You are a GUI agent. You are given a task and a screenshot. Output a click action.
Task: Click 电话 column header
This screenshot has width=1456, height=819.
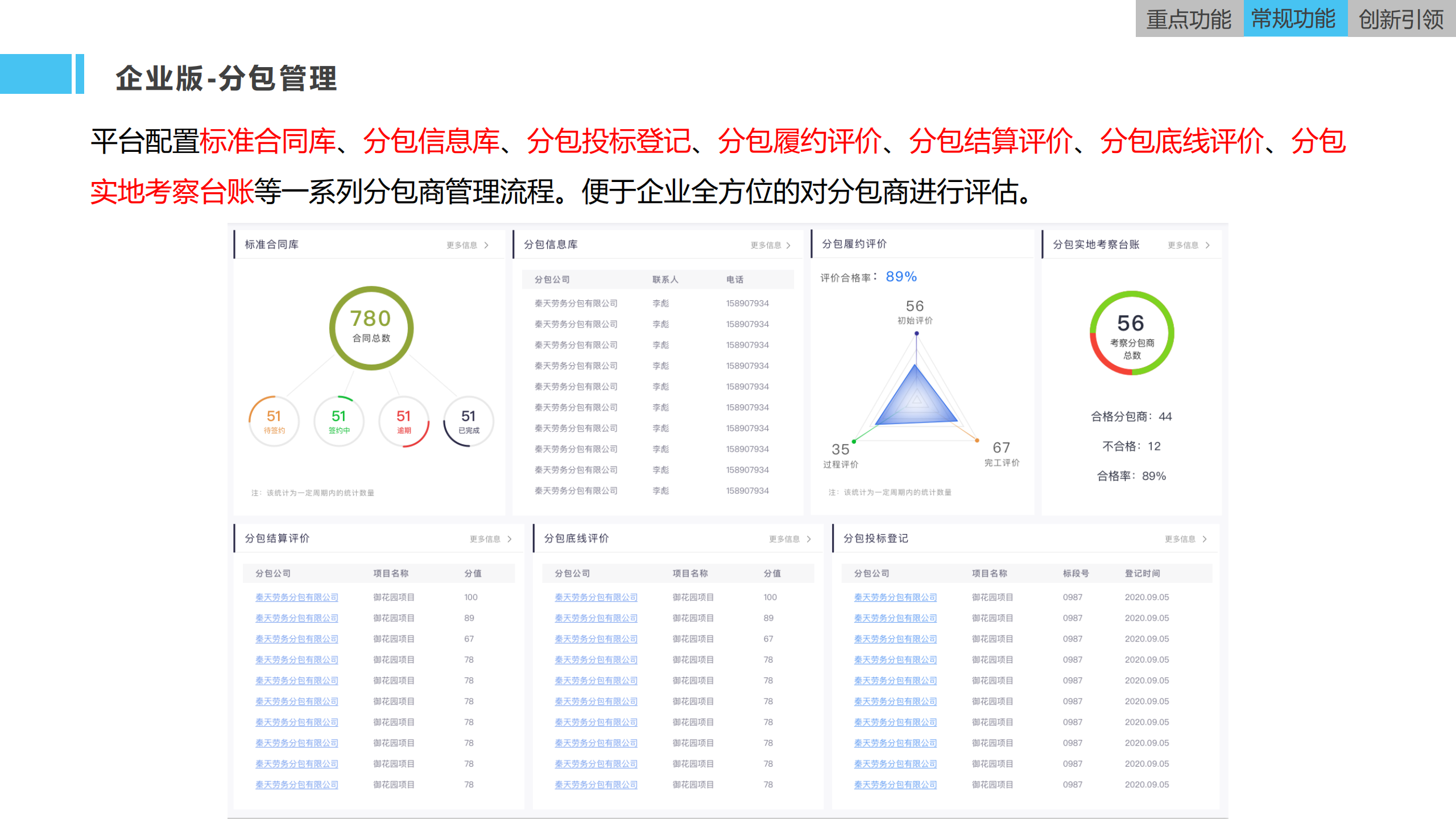(735, 280)
